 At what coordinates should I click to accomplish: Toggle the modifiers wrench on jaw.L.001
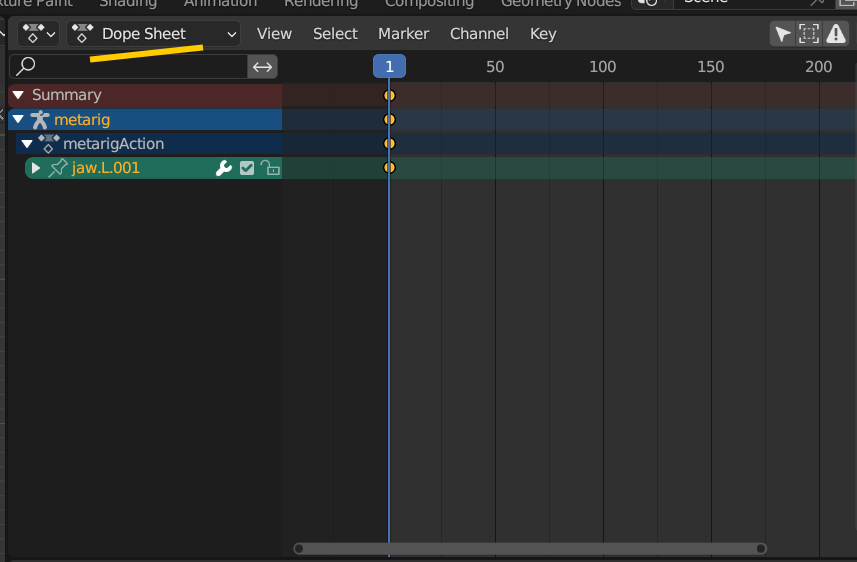coord(224,168)
